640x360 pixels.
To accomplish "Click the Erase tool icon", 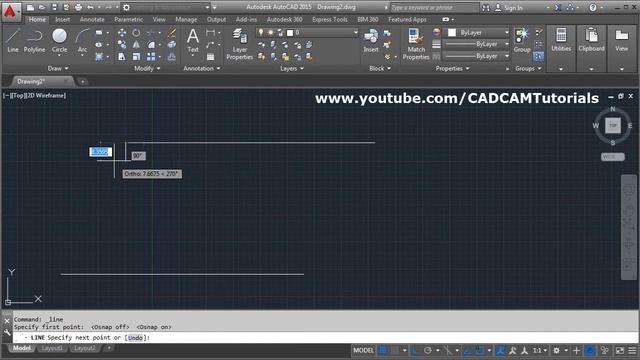I will (172, 33).
